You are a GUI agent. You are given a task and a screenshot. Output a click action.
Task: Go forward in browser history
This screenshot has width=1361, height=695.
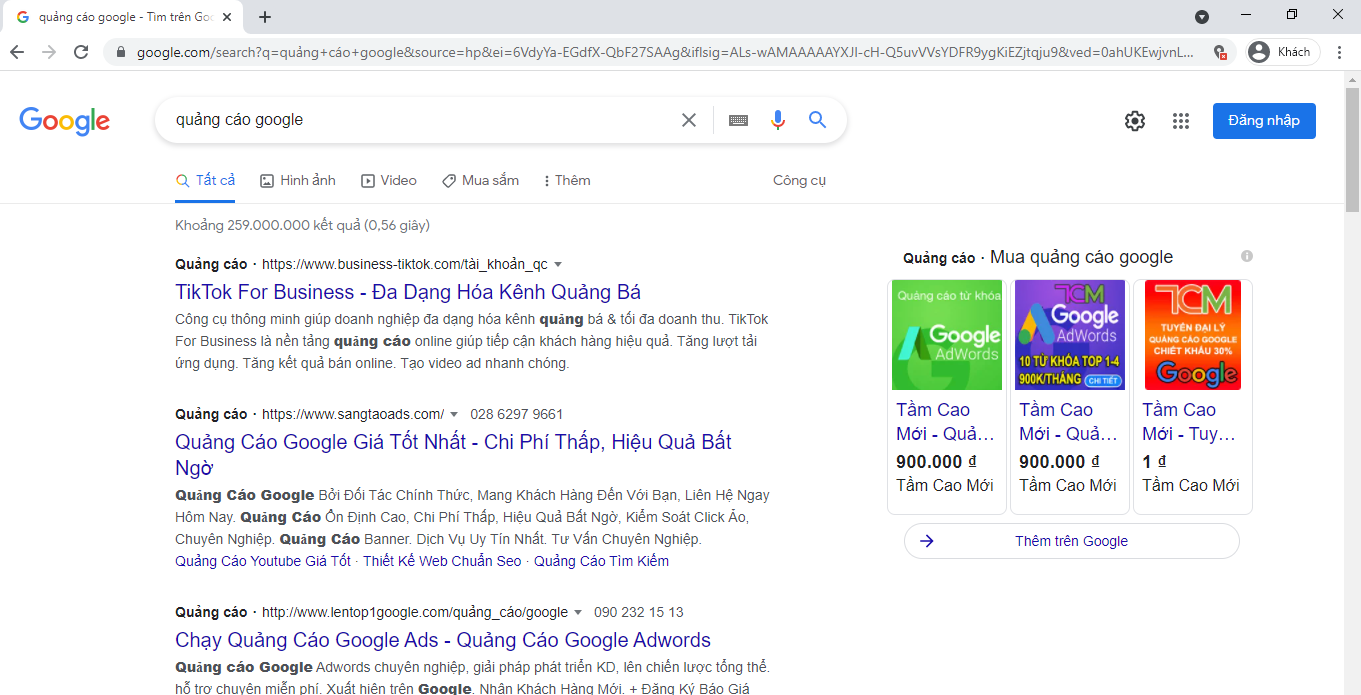[49, 52]
